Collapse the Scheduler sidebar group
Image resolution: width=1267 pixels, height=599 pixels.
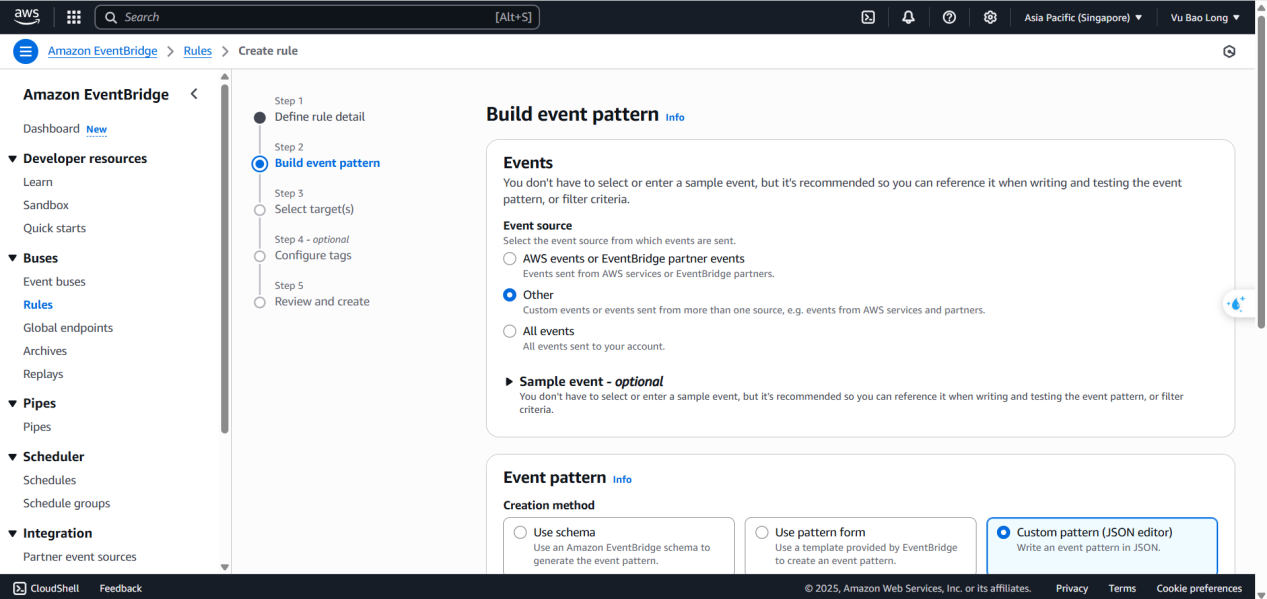coord(12,457)
